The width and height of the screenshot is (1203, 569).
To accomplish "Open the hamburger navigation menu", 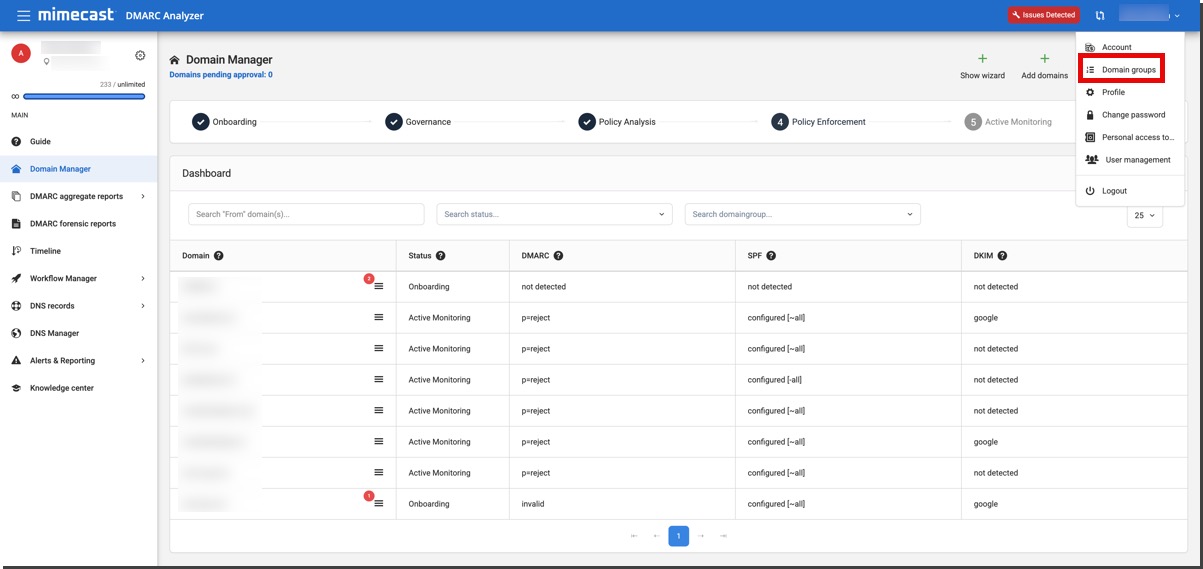I will (x=23, y=15).
